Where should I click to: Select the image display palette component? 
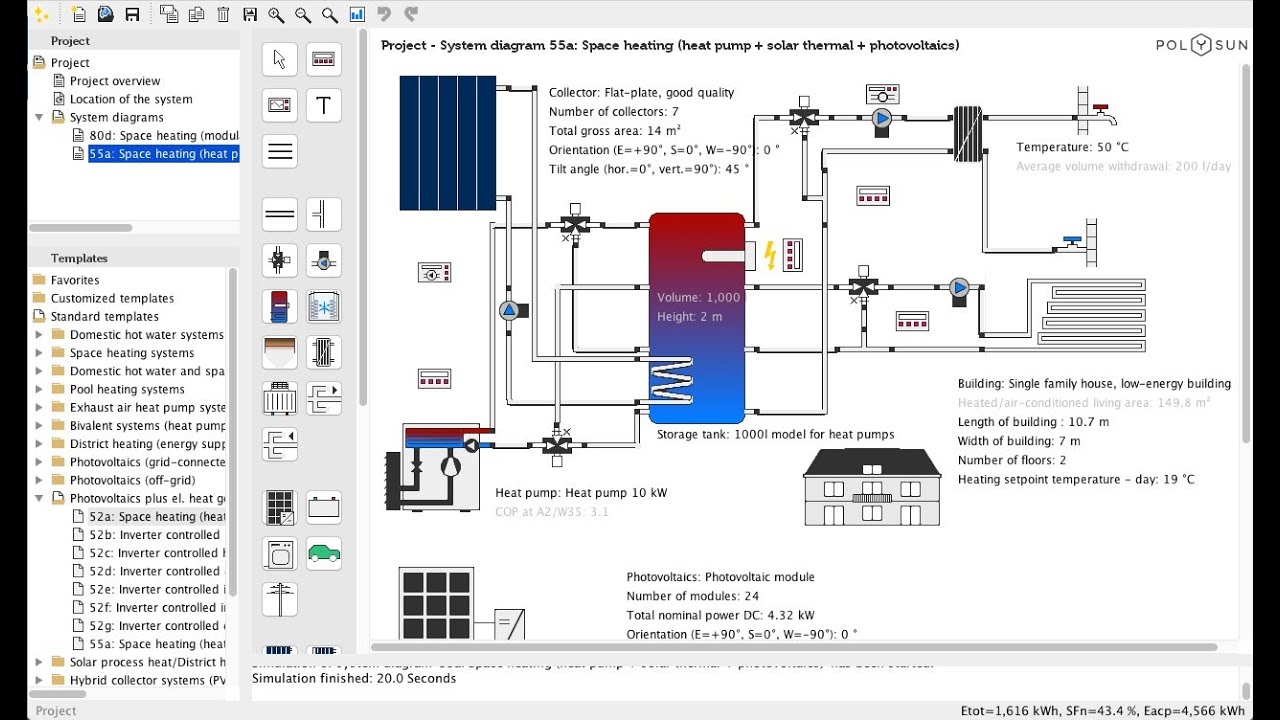click(x=280, y=105)
